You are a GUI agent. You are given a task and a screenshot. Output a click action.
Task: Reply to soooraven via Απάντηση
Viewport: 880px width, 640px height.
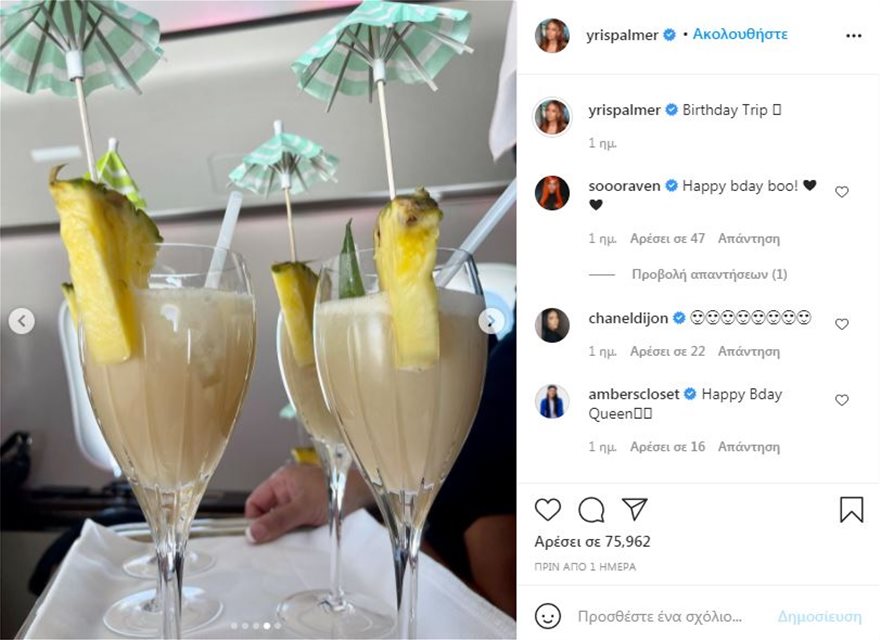[x=749, y=239]
